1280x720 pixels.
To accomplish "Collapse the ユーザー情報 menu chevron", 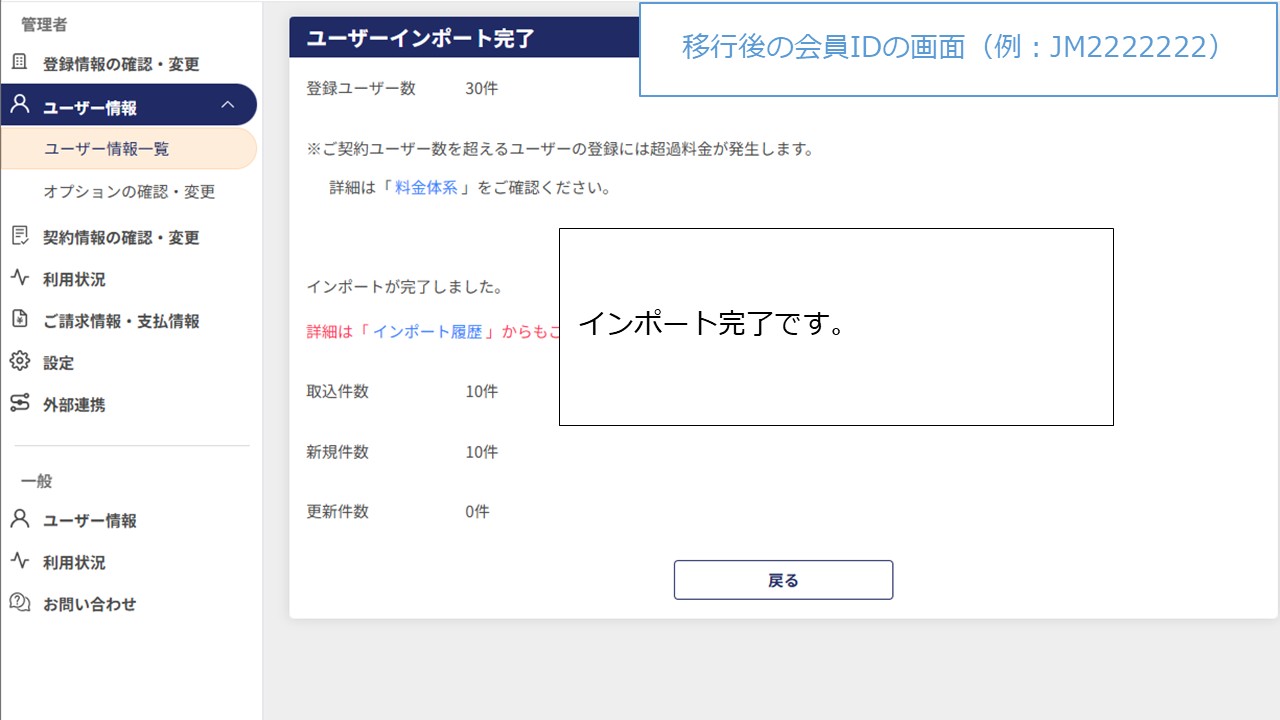I will click(228, 105).
